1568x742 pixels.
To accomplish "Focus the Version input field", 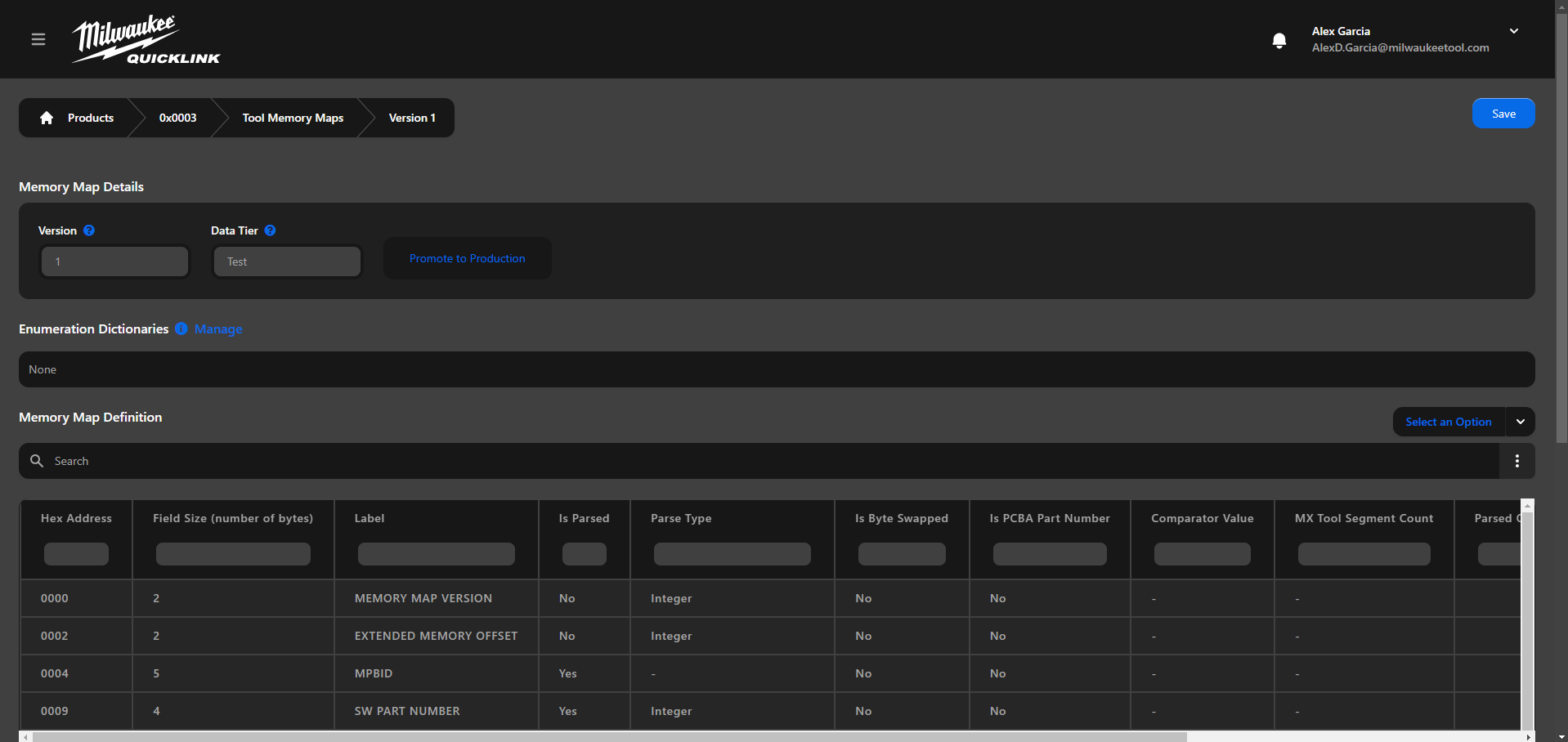I will 115,261.
